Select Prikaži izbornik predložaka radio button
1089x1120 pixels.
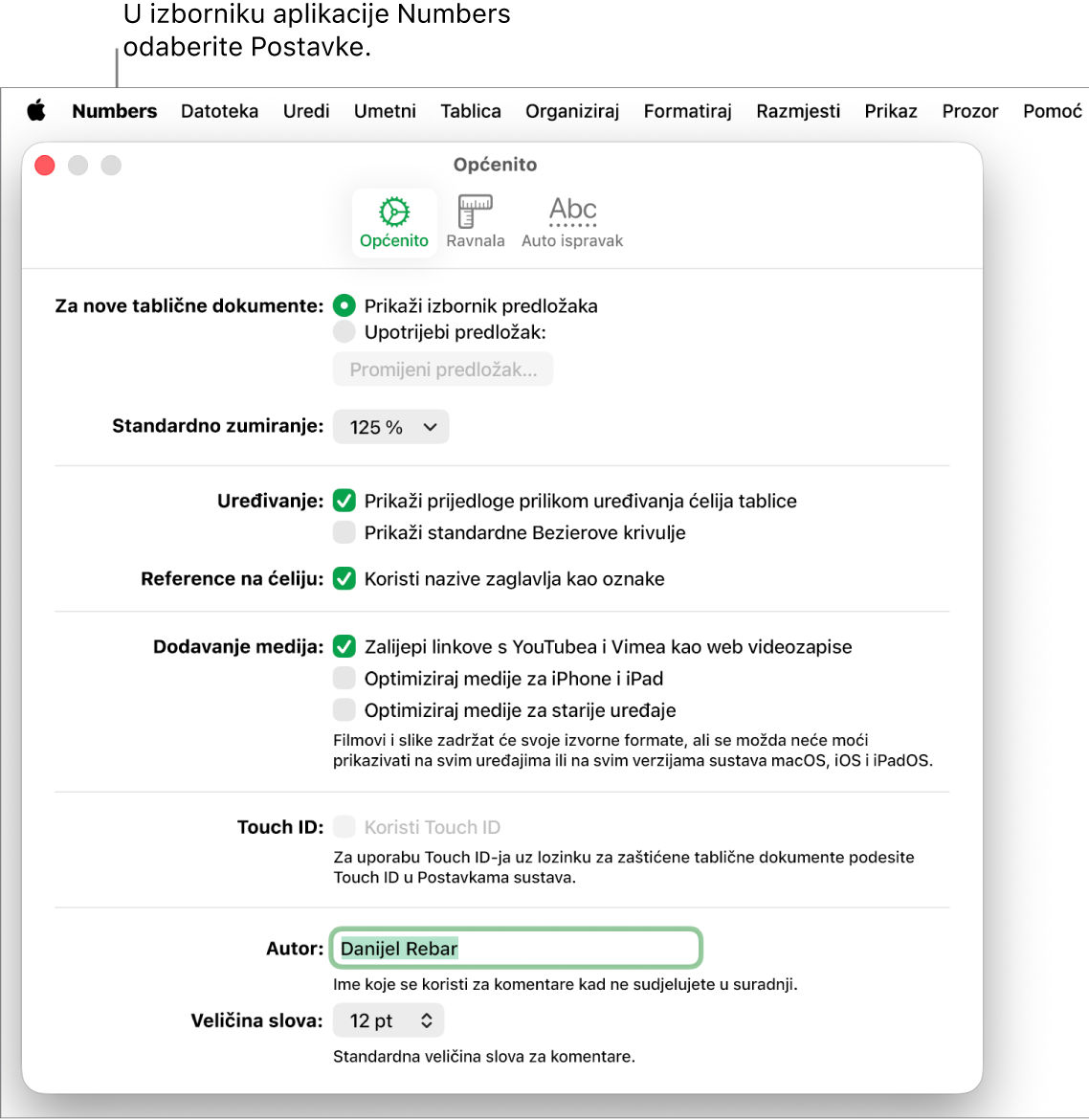point(344,305)
